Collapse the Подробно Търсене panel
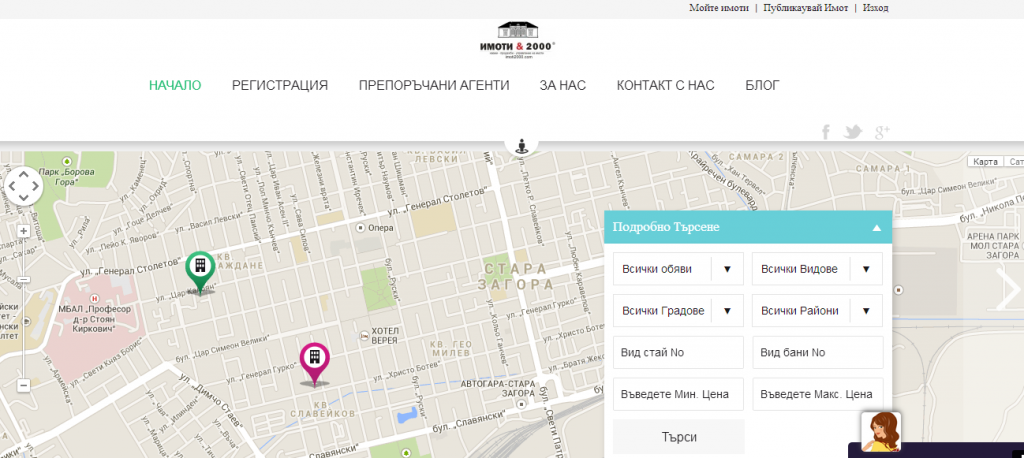 876,228
